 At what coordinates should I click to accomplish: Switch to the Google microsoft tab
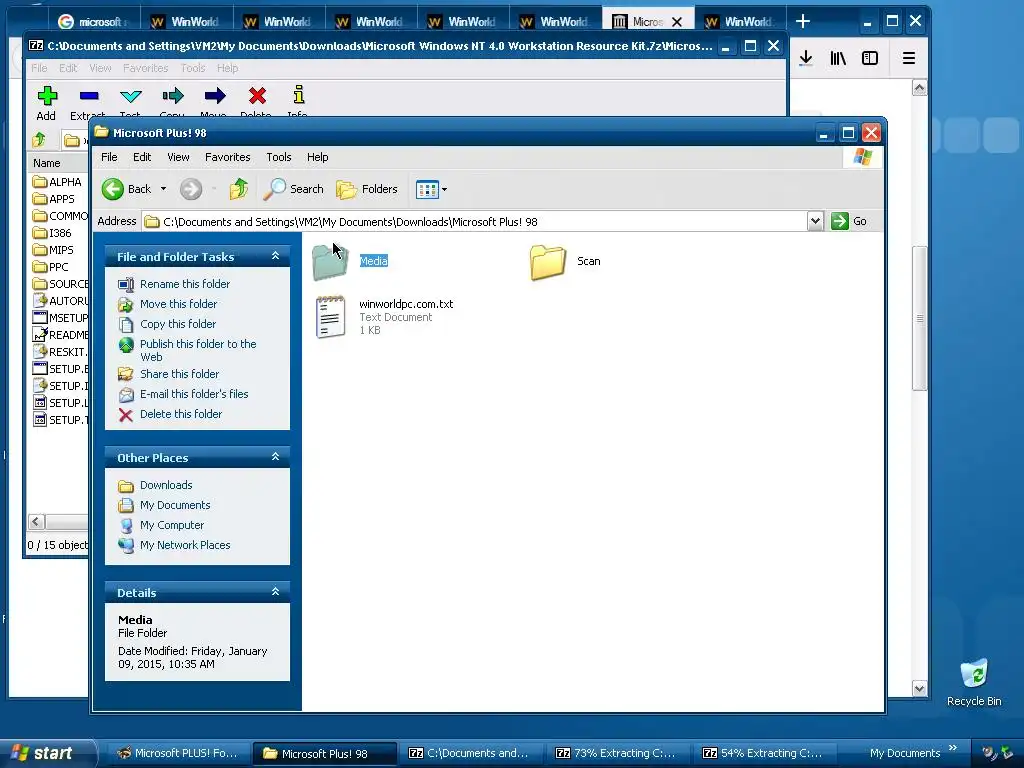pyautogui.click(x=93, y=22)
